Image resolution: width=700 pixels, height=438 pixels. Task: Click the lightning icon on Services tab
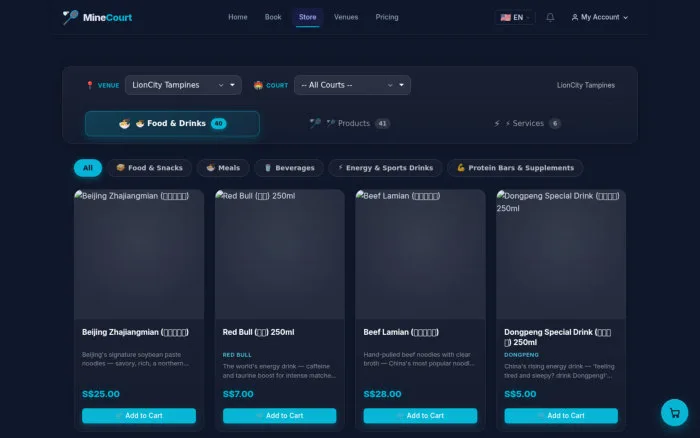(x=497, y=123)
